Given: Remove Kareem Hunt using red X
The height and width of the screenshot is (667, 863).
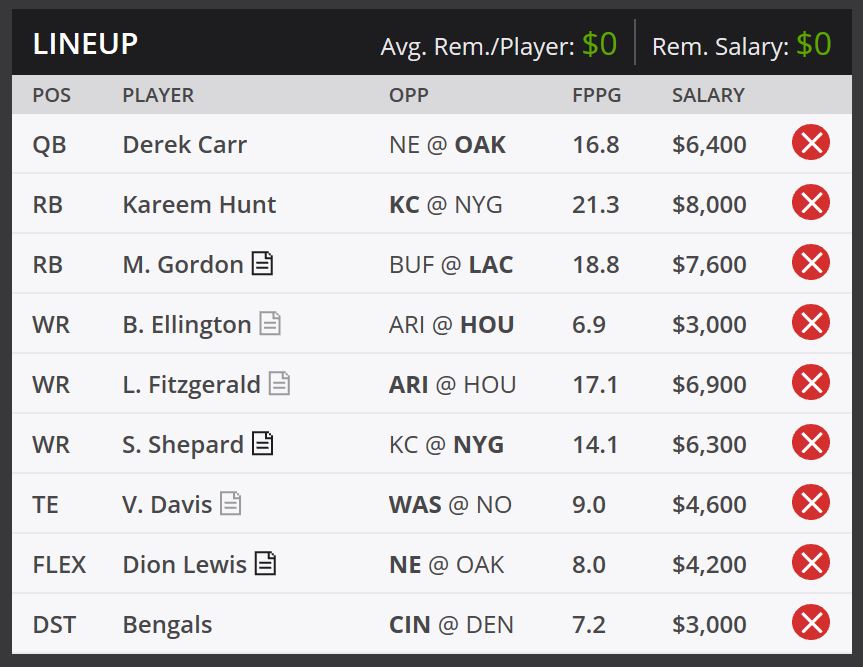Looking at the screenshot, I should (811, 203).
